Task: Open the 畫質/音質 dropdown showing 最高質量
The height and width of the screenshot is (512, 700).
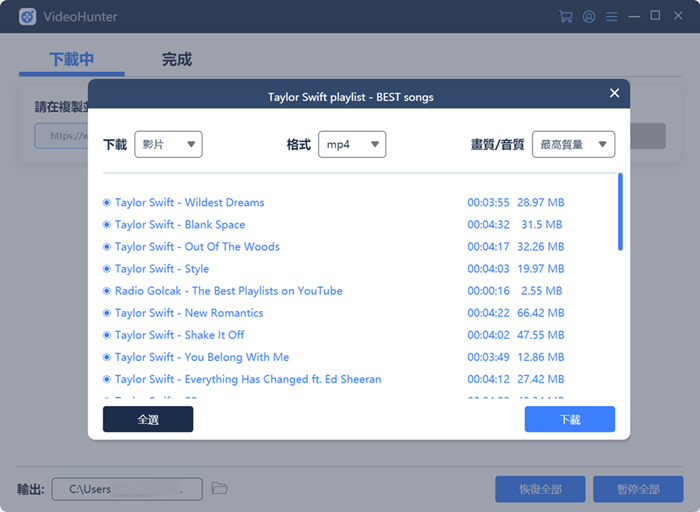Action: [573, 144]
